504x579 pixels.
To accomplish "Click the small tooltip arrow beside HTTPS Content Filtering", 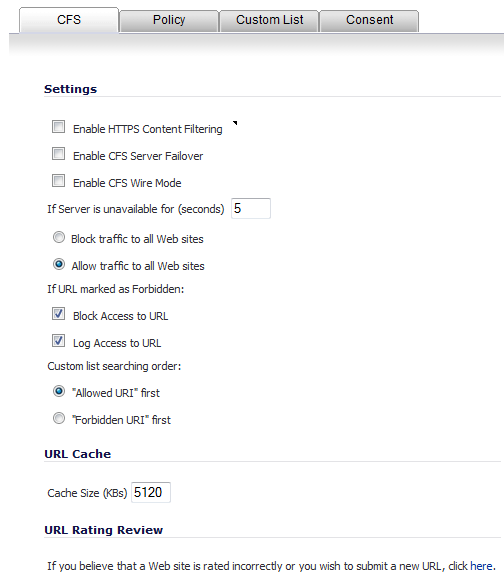I will click(x=235, y=123).
